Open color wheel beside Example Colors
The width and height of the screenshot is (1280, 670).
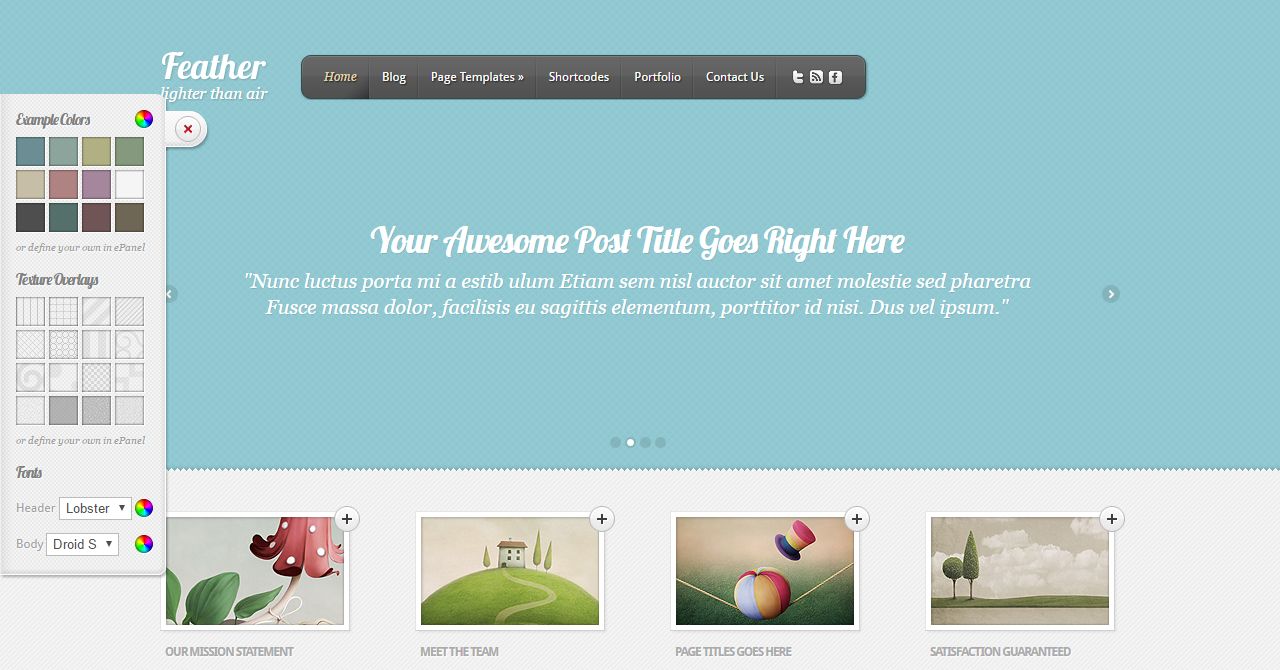point(144,119)
